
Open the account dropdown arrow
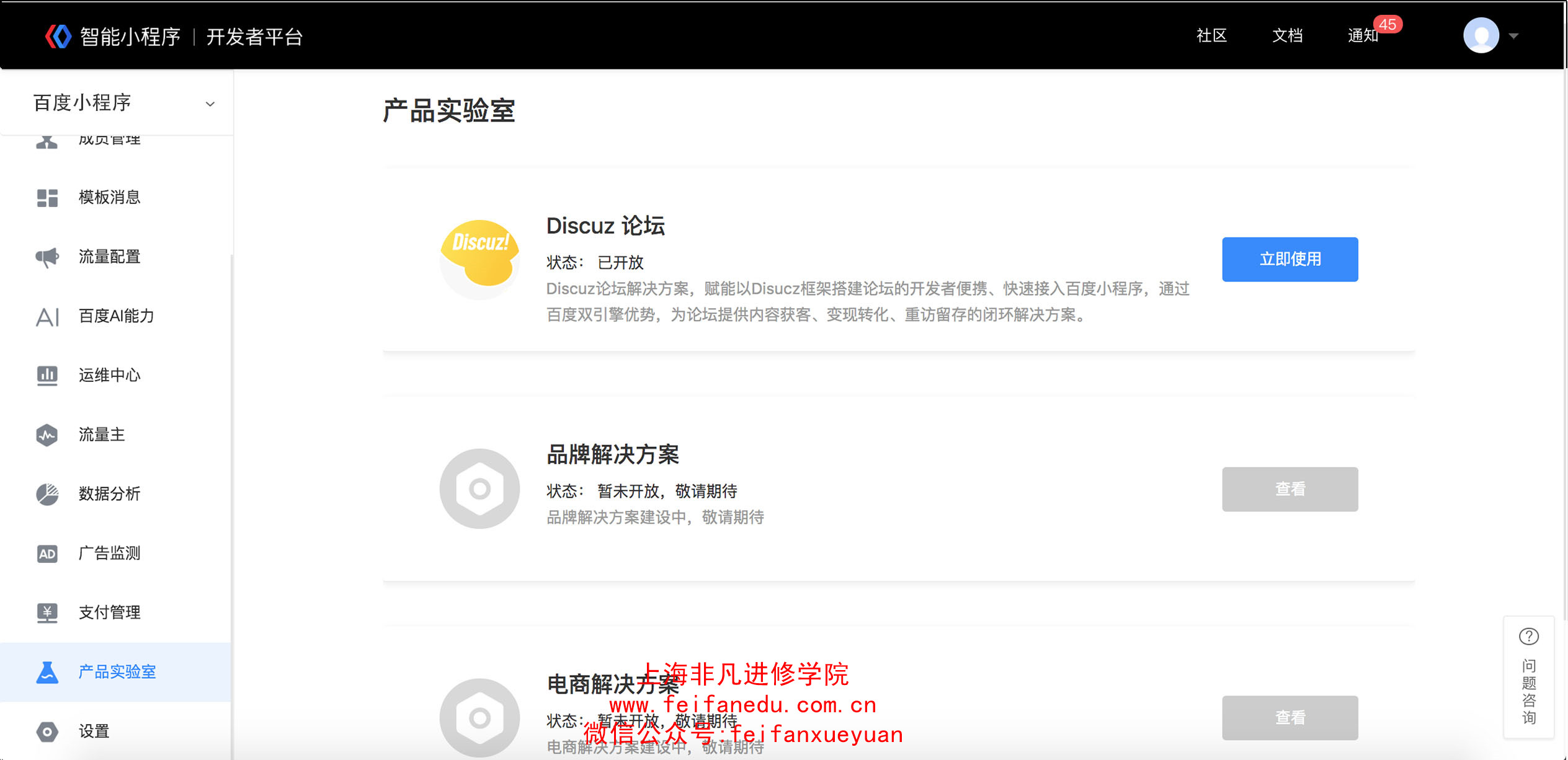[1513, 36]
